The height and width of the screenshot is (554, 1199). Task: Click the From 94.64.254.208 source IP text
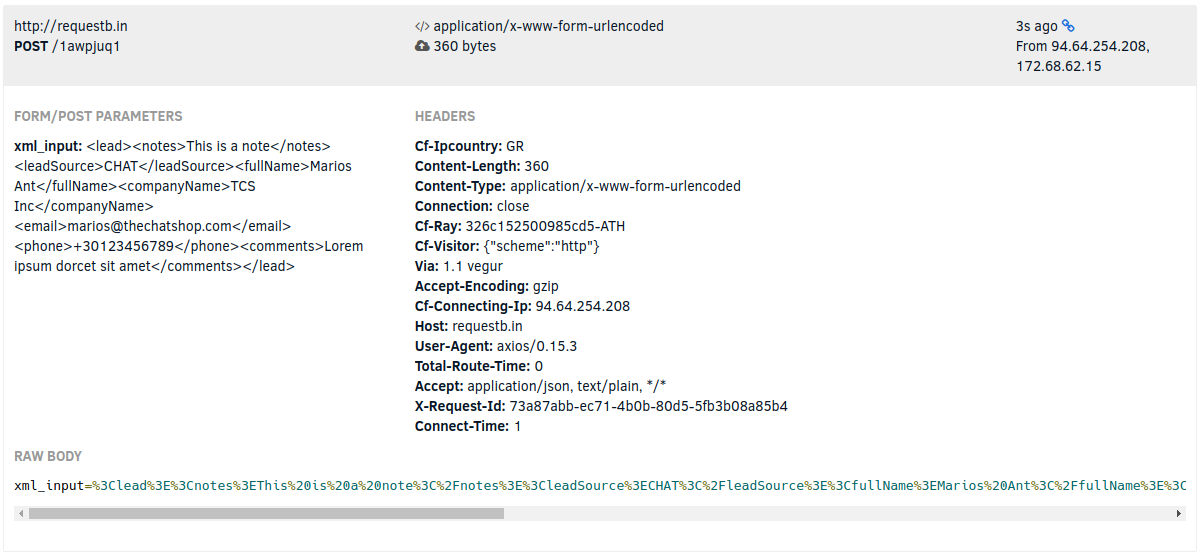tap(1083, 46)
